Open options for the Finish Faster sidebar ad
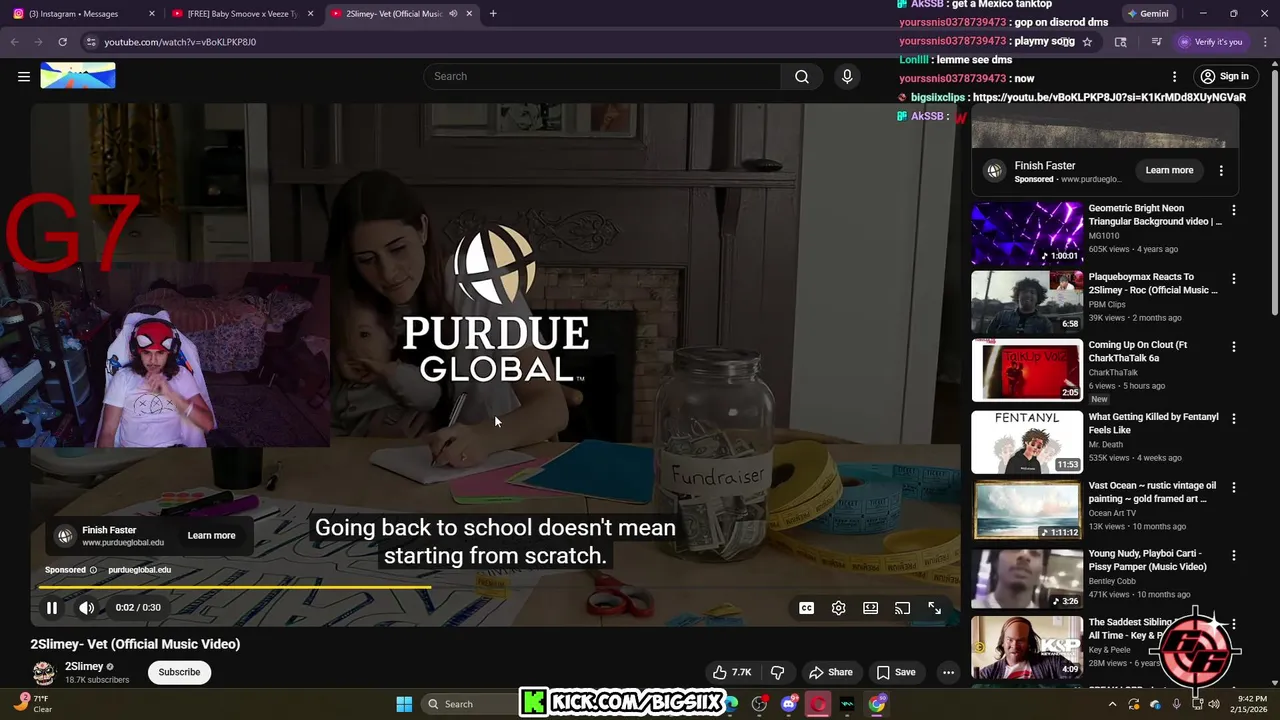The width and height of the screenshot is (1280, 720). [x=1221, y=171]
